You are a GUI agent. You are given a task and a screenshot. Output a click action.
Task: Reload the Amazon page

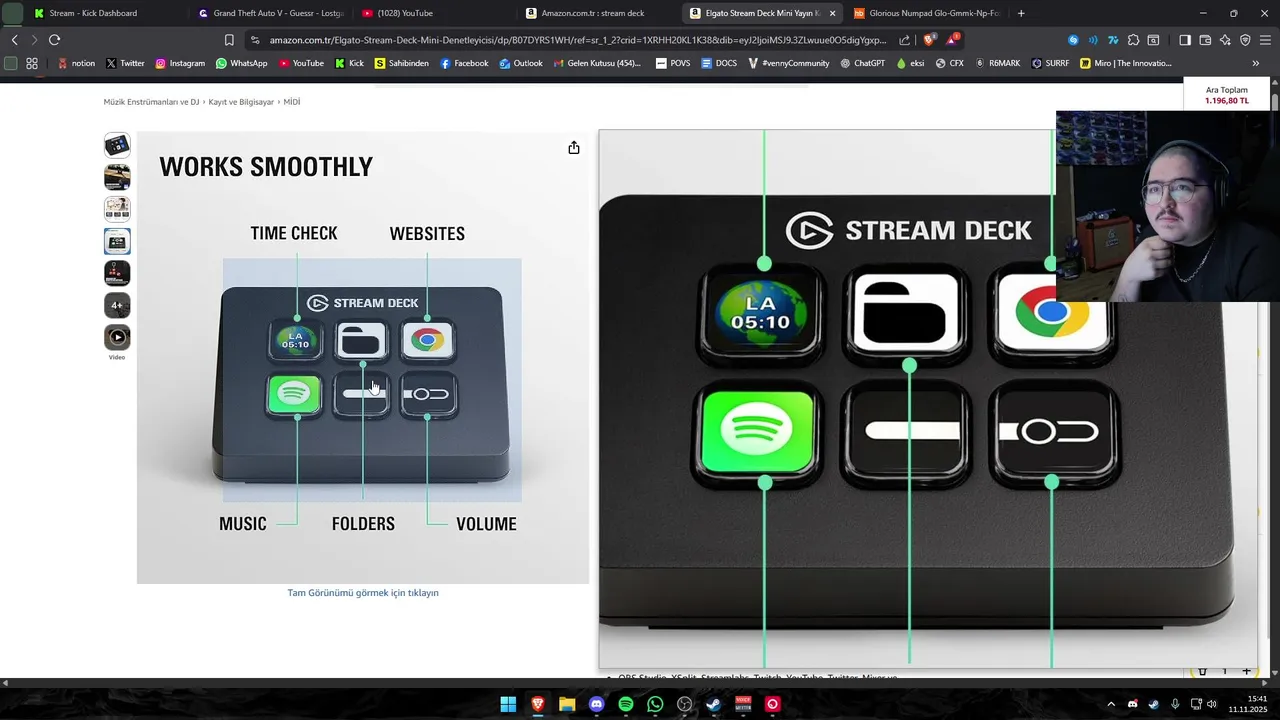[x=54, y=40]
